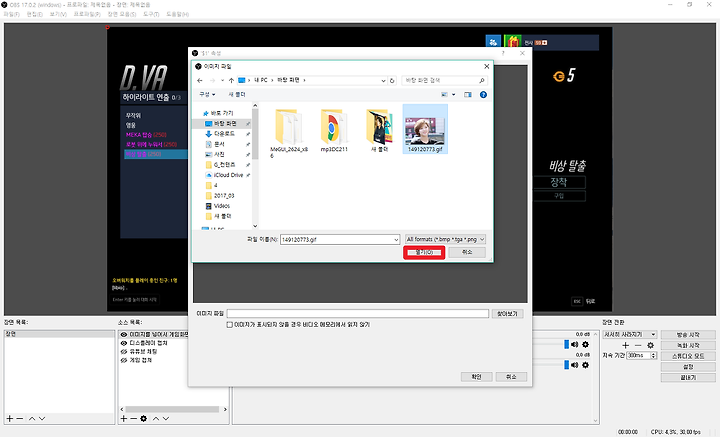Click the search magnifier in file dialog
The width and height of the screenshot is (720, 437).
click(482, 80)
